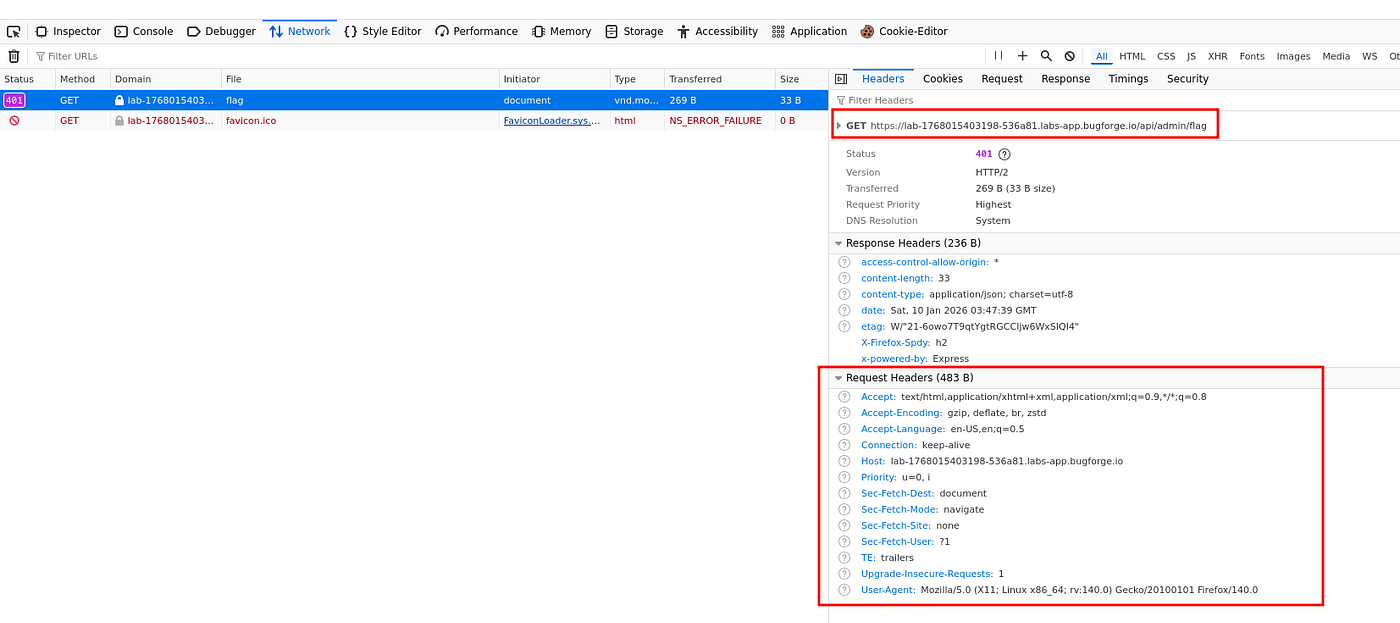The width and height of the screenshot is (1400, 623).
Task: Switch to the Inspector panel
Action: coord(68,31)
